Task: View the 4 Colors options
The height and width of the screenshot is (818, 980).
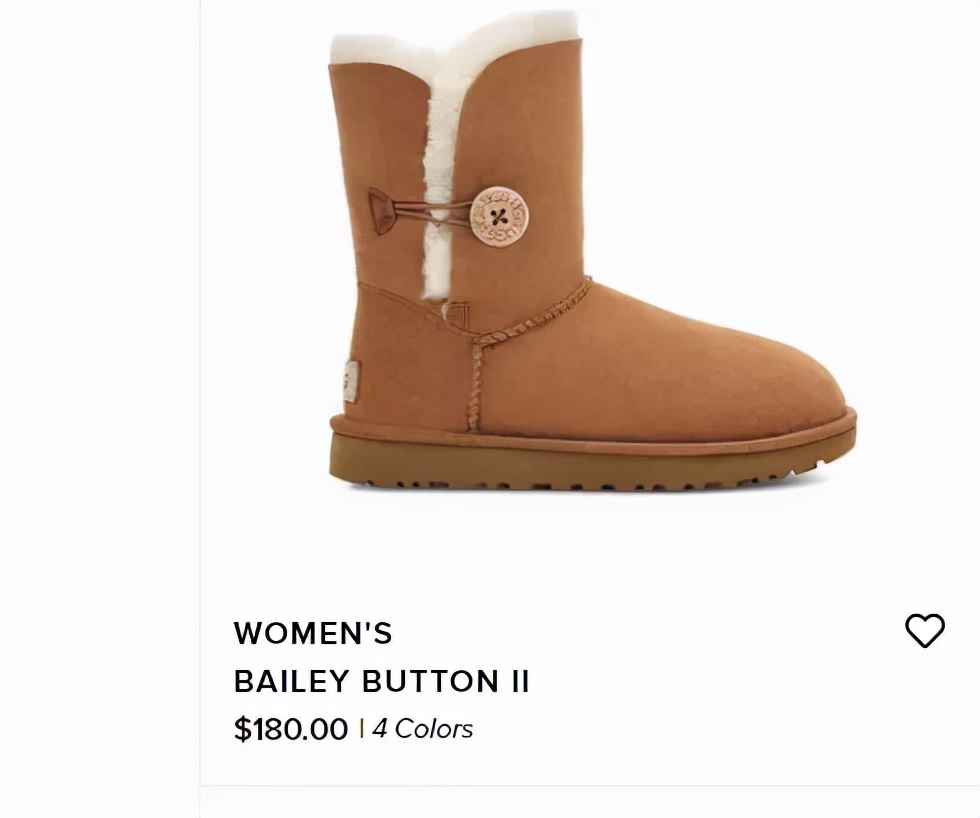Action: (422, 729)
